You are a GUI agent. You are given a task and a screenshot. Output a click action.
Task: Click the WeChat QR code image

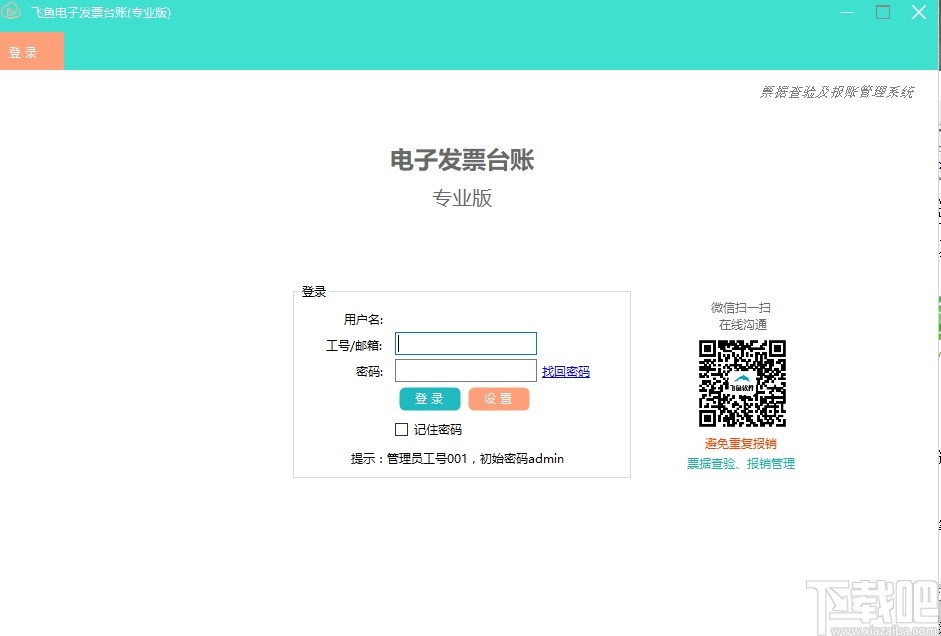pos(742,383)
